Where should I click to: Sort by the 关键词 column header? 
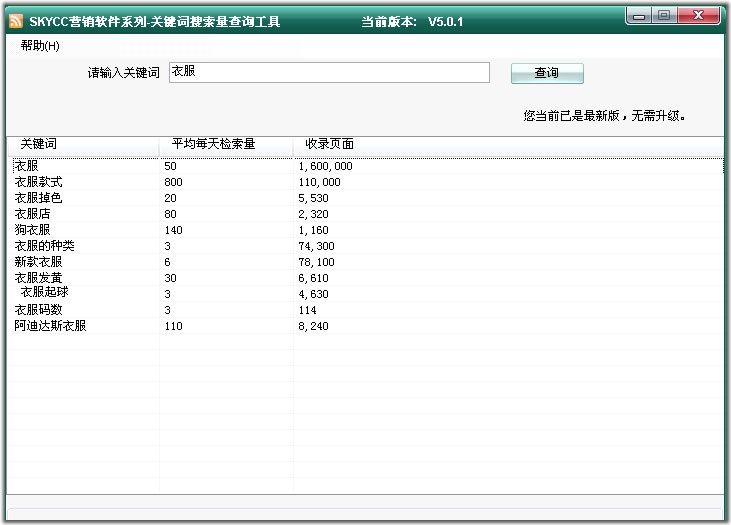coord(84,144)
